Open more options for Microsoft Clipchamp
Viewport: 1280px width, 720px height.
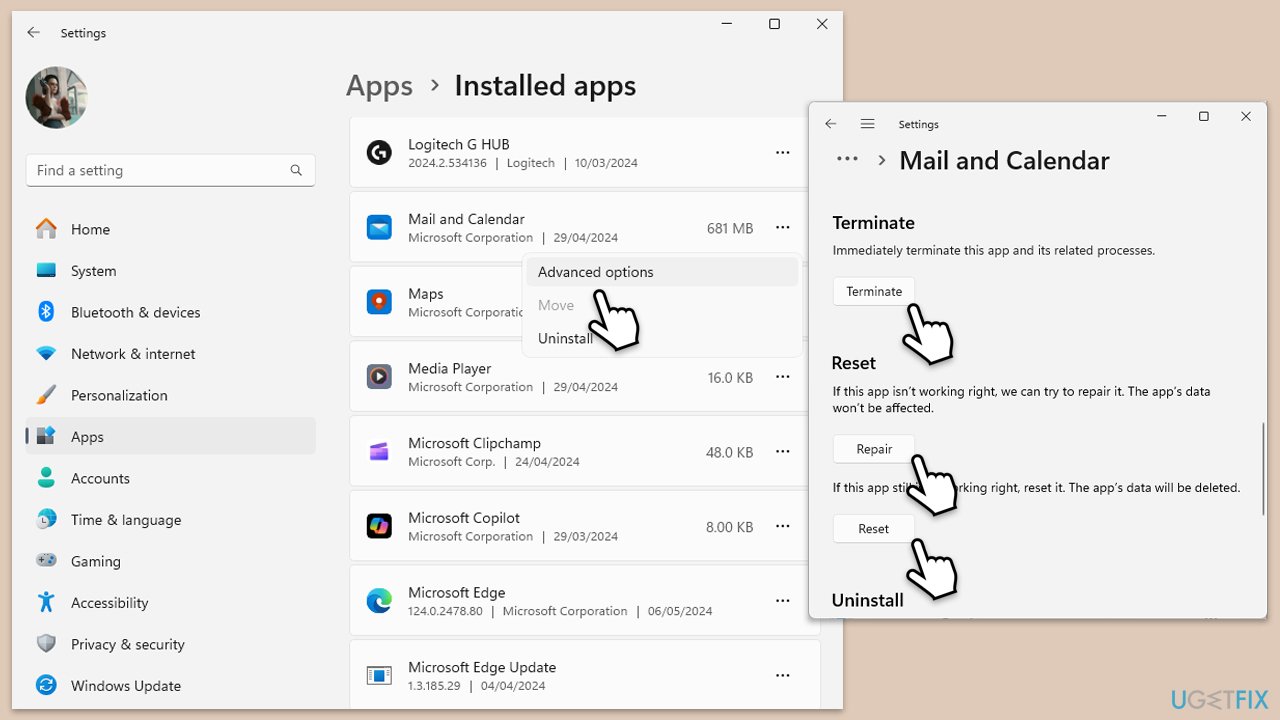(783, 452)
